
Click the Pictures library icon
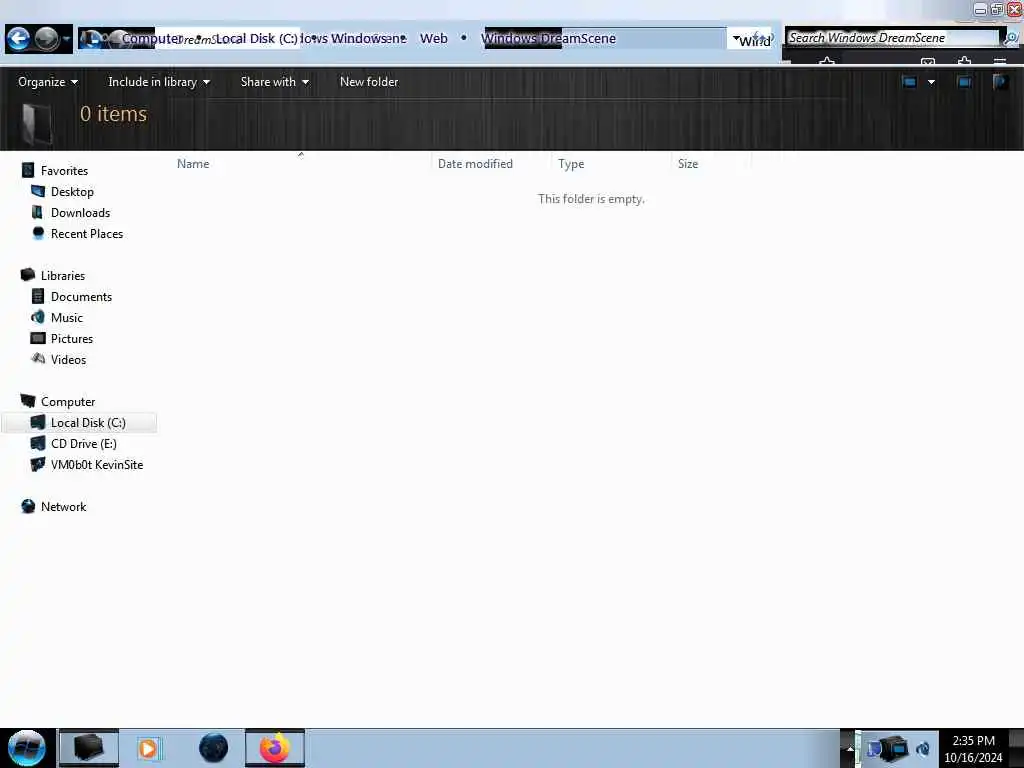click(38, 338)
